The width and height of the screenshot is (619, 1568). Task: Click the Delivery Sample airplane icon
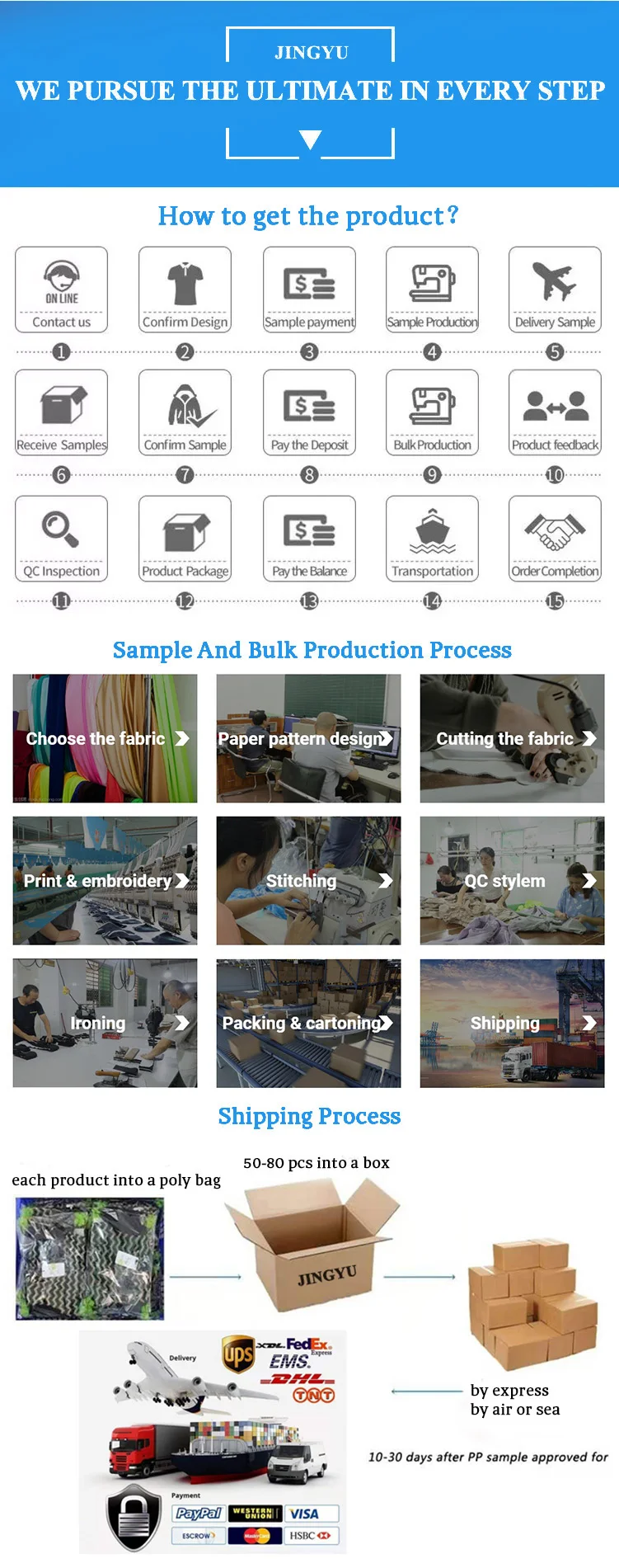click(555, 282)
